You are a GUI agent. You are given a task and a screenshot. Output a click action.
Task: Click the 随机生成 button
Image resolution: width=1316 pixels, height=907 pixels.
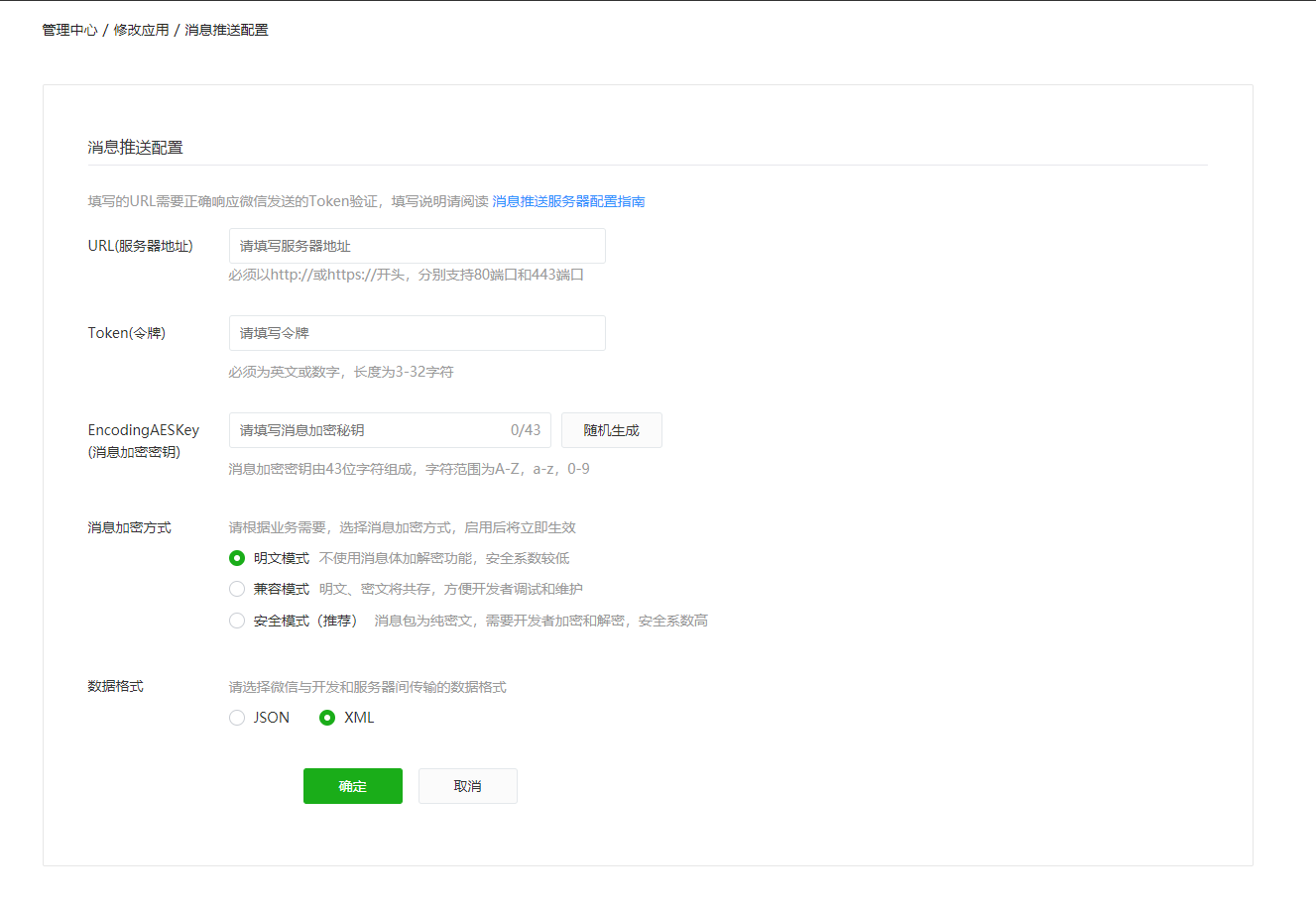coord(611,430)
